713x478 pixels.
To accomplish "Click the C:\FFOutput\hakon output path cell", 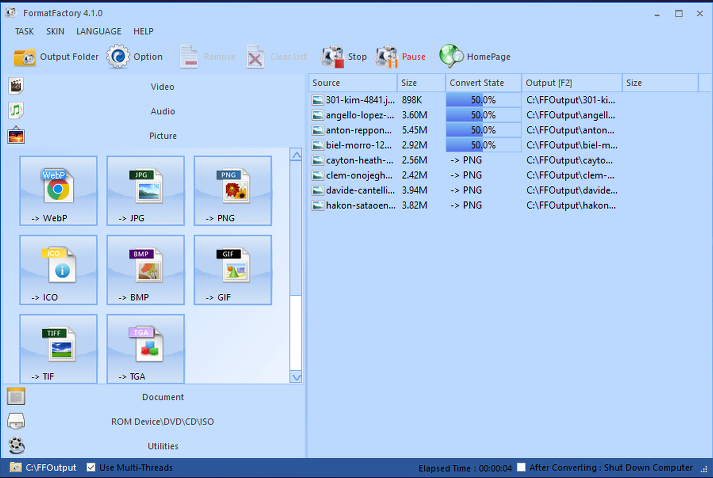I will click(x=571, y=205).
